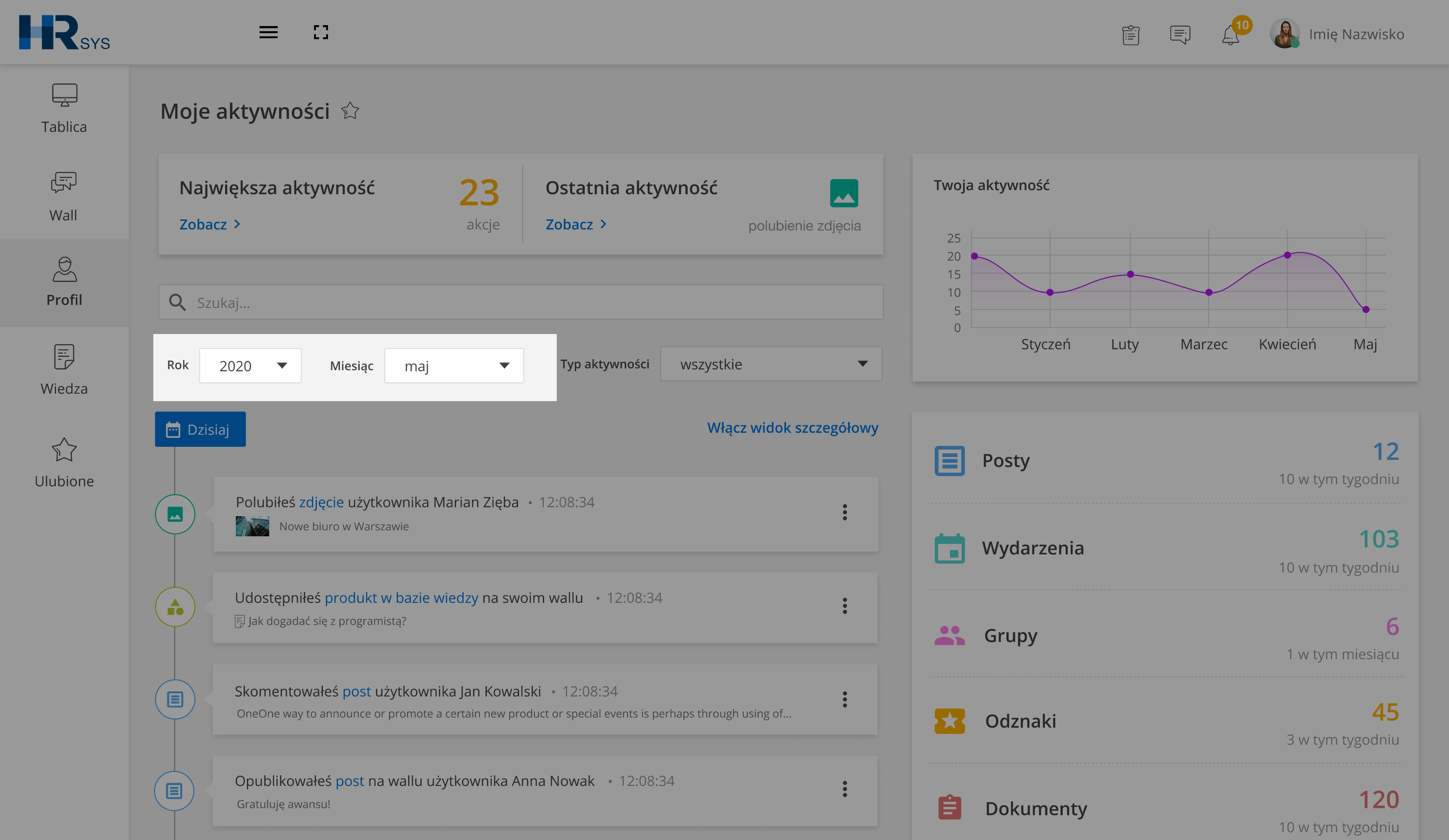
Task: Click the Wydarzenia calendar icon
Action: coord(950,548)
